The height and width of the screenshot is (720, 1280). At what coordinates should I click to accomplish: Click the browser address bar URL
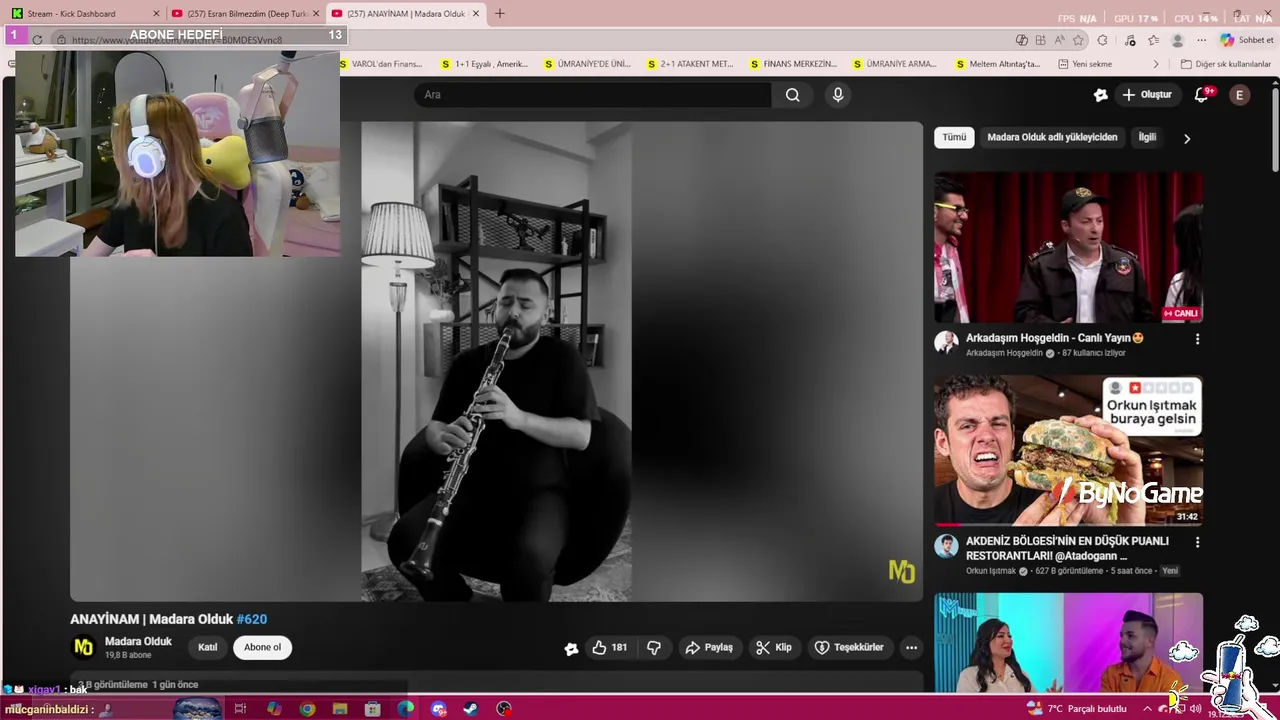coord(177,40)
